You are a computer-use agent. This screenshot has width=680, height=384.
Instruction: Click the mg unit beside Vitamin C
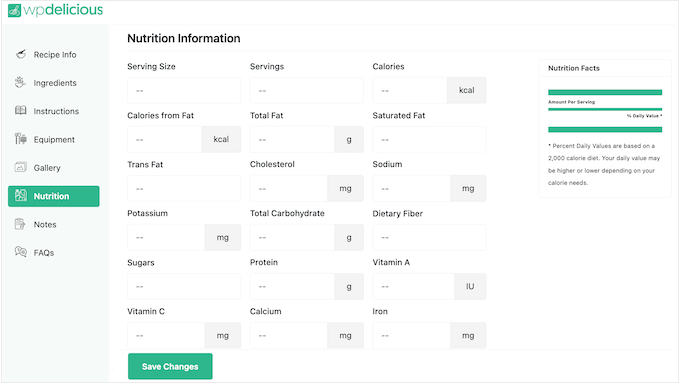coord(222,335)
